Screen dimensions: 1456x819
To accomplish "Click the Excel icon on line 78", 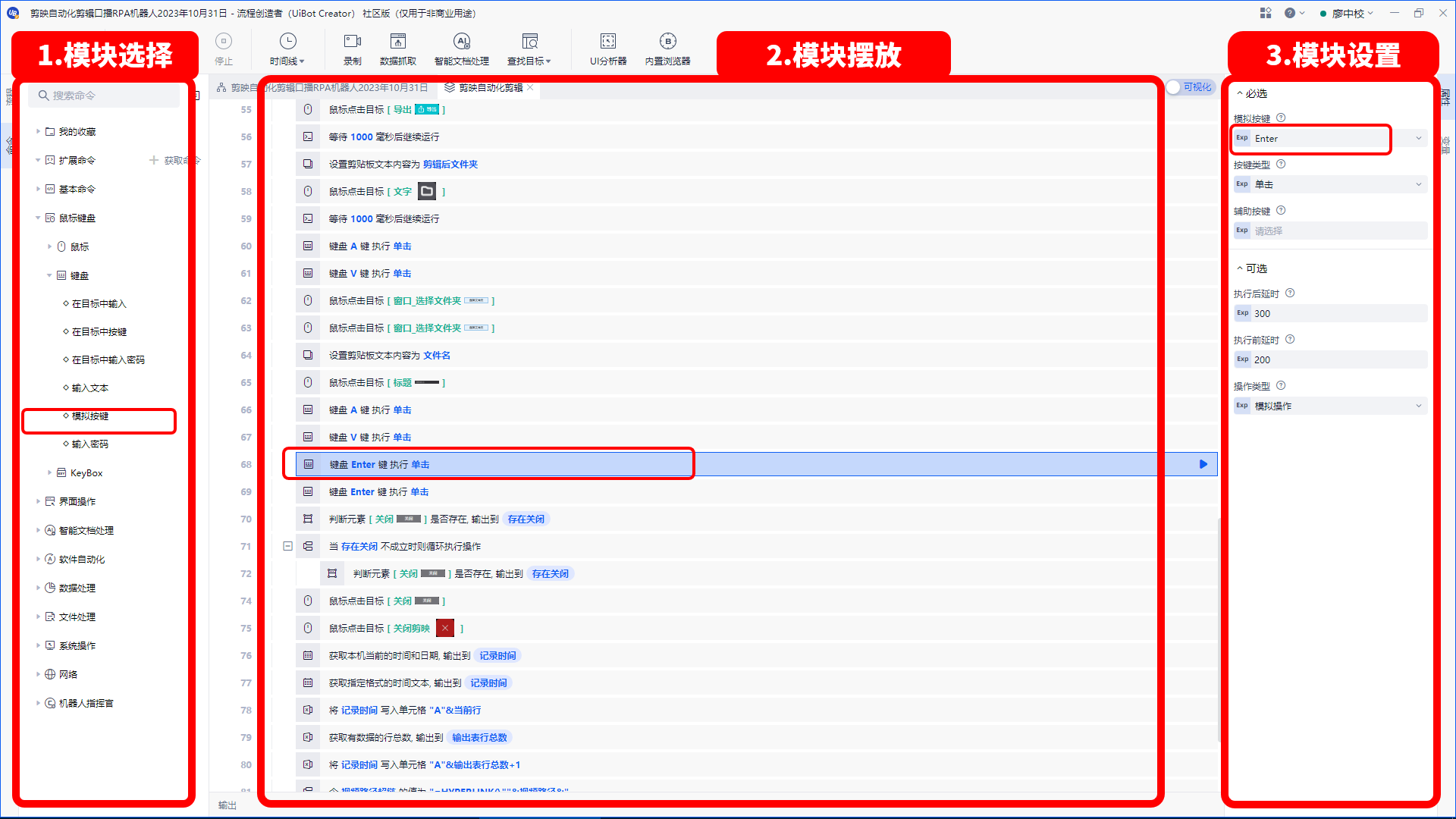I will click(x=308, y=711).
